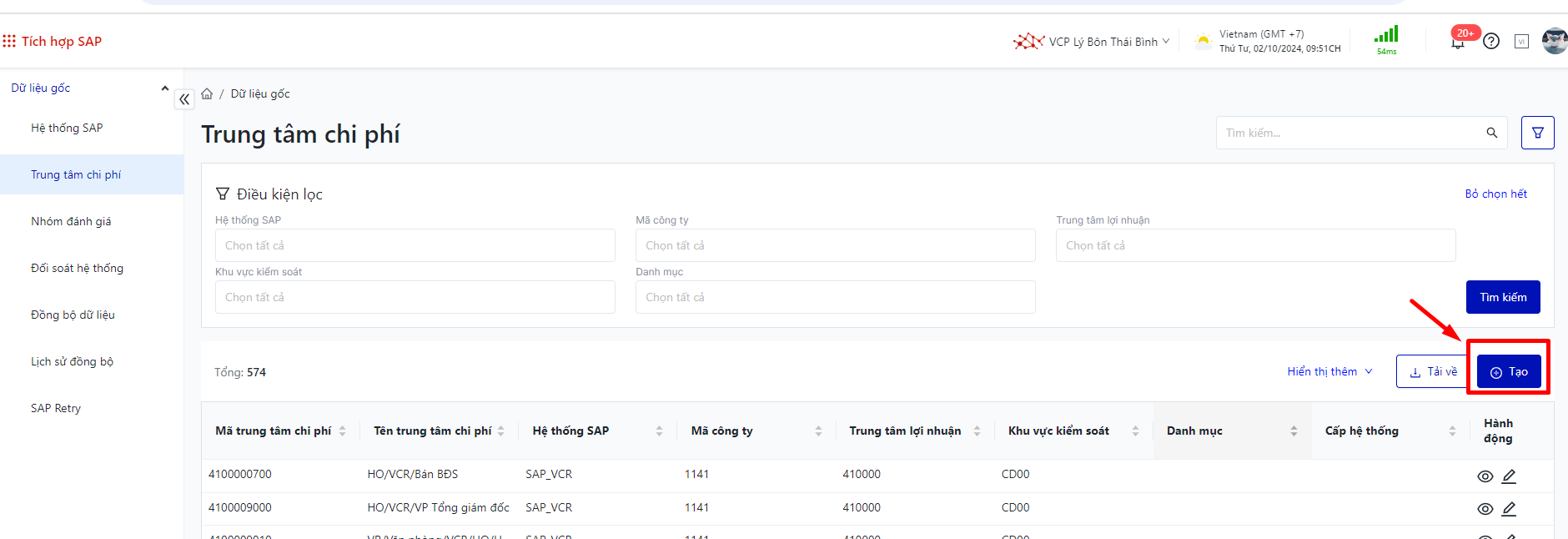Open the app grid menu icon
Image resolution: width=1568 pixels, height=539 pixels.
click(x=9, y=41)
